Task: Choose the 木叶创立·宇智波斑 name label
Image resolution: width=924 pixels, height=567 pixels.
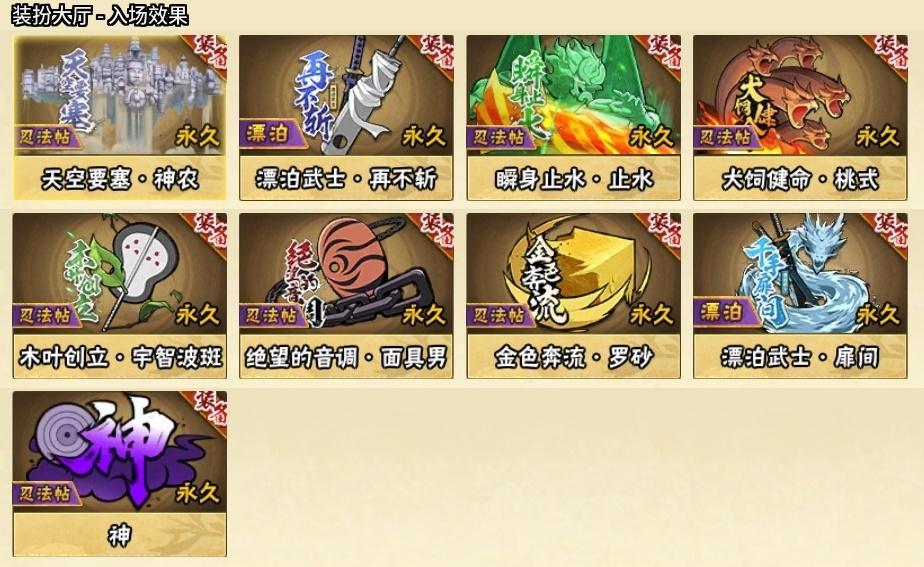Action: (120, 357)
